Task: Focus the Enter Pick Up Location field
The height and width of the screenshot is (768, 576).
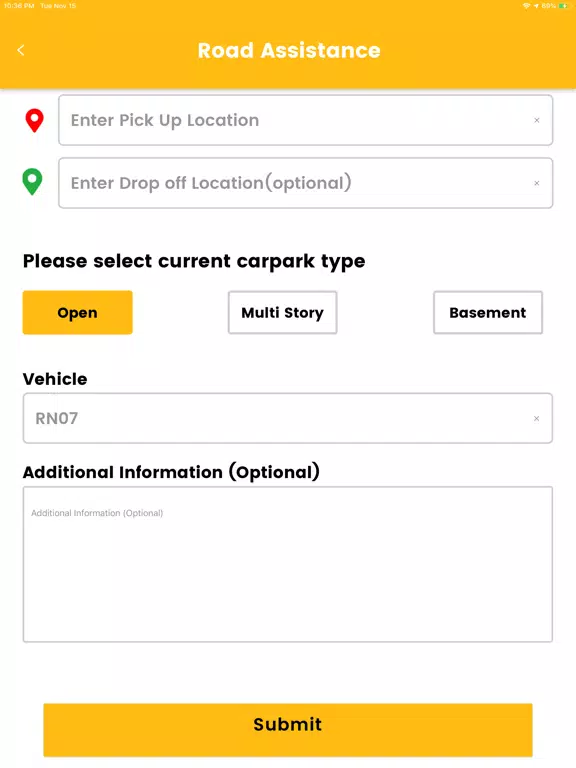Action: [306, 120]
